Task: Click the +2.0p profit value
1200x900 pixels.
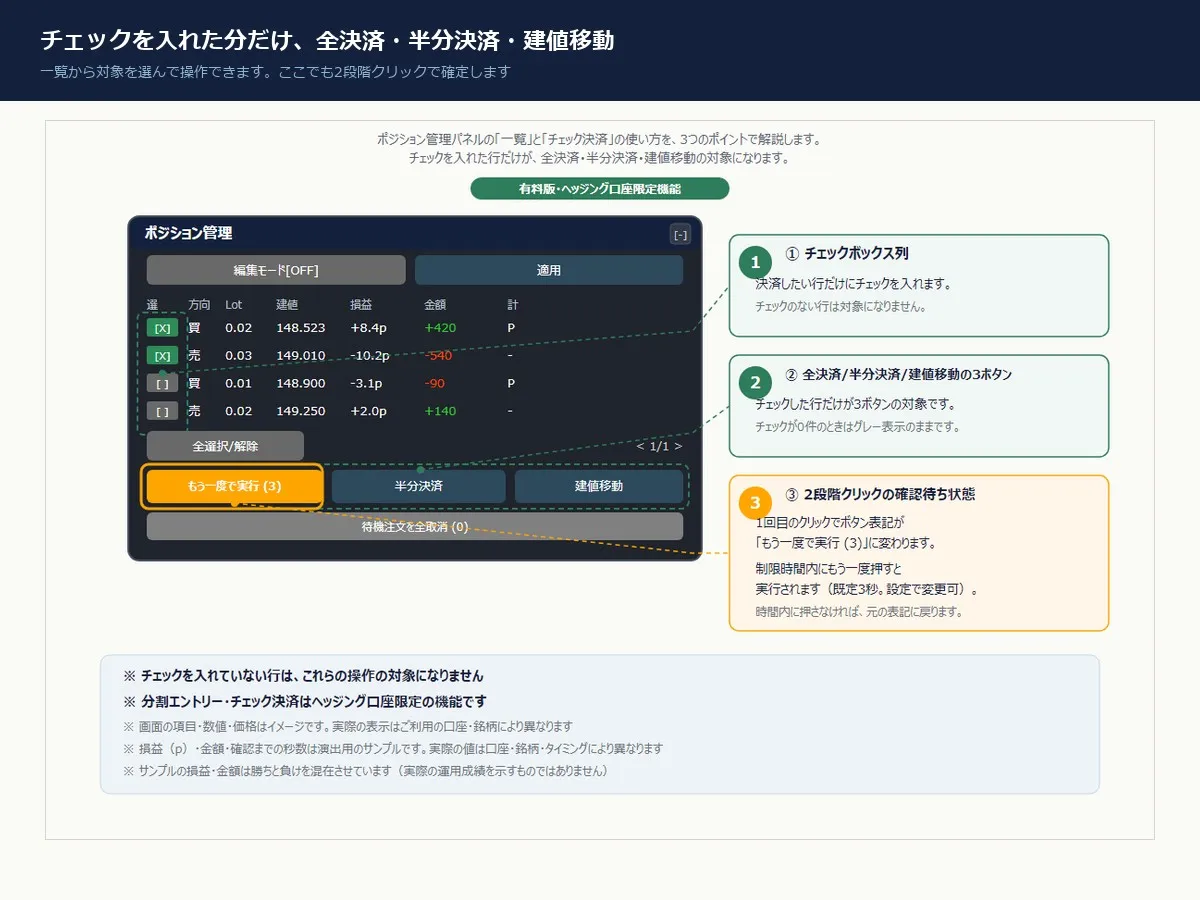Action: coord(367,411)
